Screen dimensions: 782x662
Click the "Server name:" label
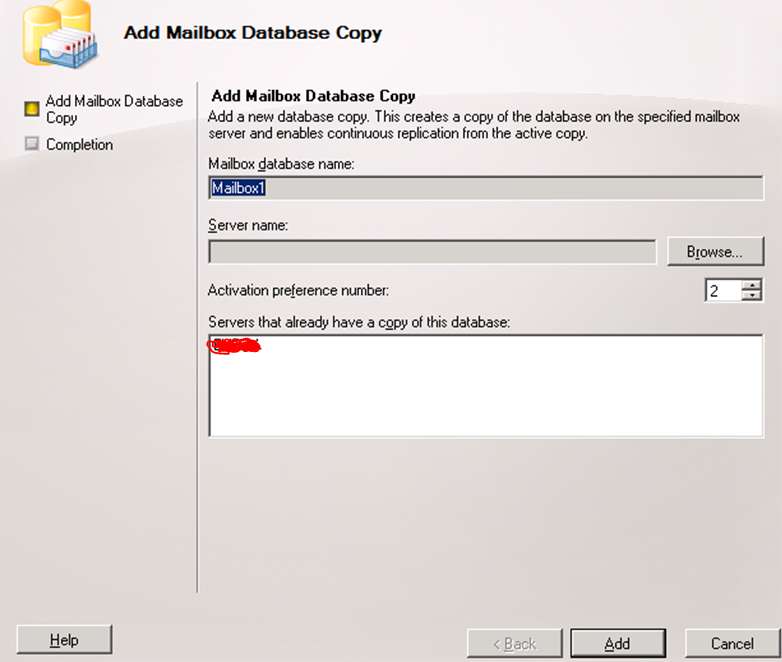(248, 226)
